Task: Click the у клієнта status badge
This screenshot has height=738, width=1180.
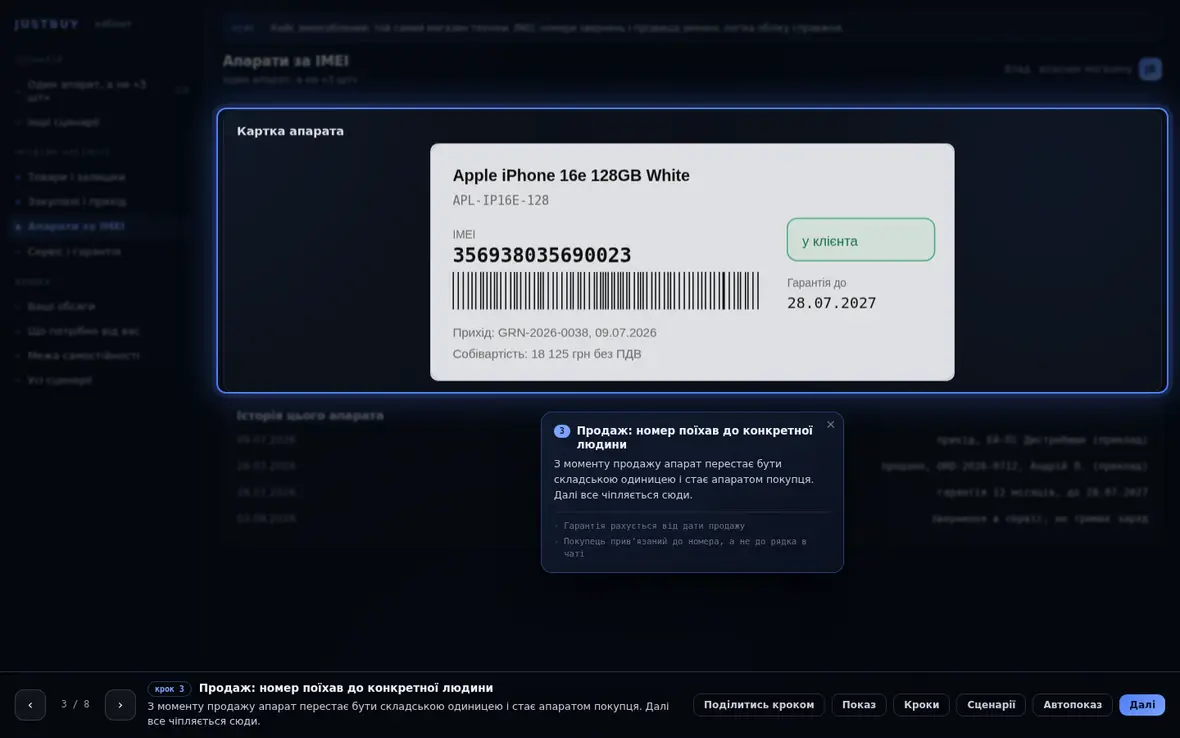Action: click(860, 240)
